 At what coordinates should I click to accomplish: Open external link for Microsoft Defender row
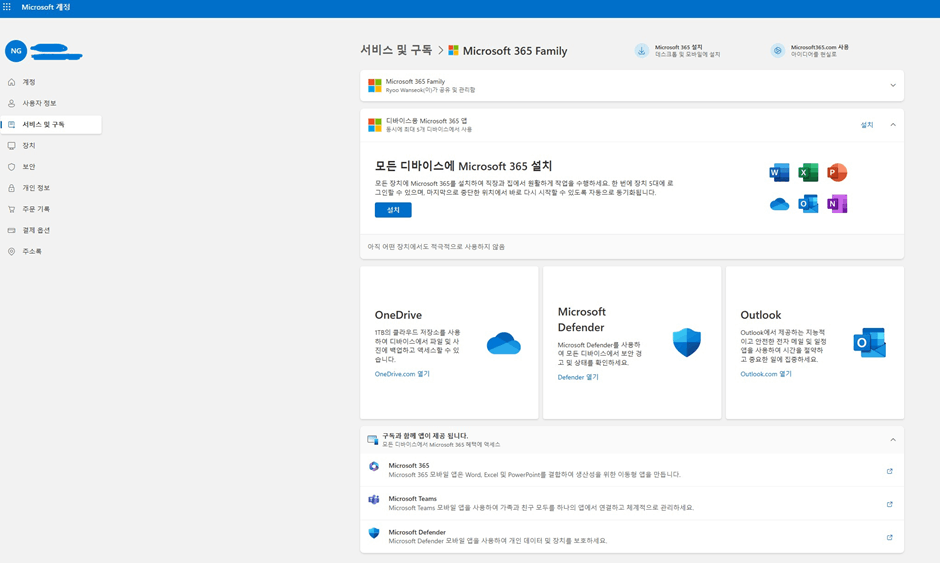coord(890,537)
